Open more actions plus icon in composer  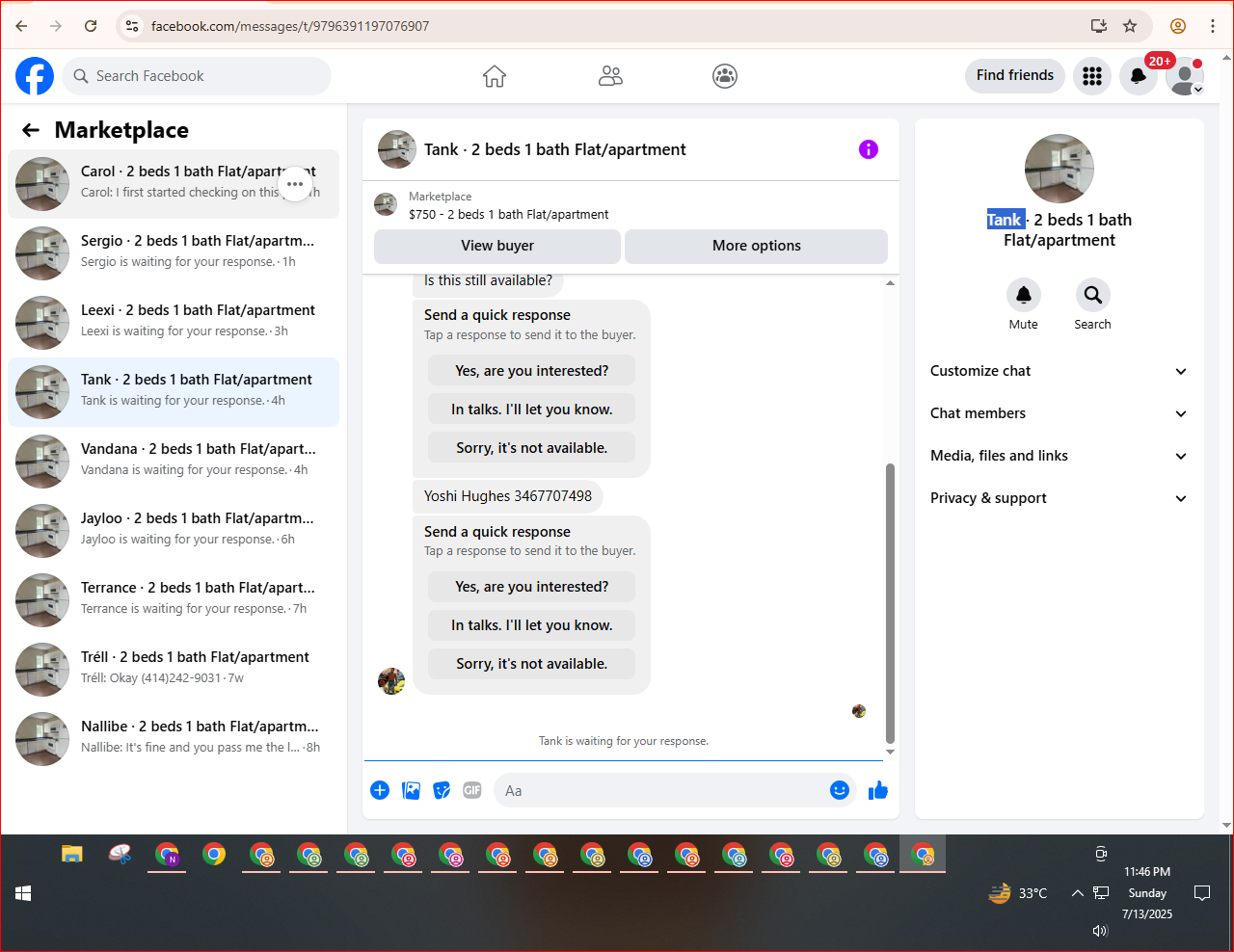(380, 790)
